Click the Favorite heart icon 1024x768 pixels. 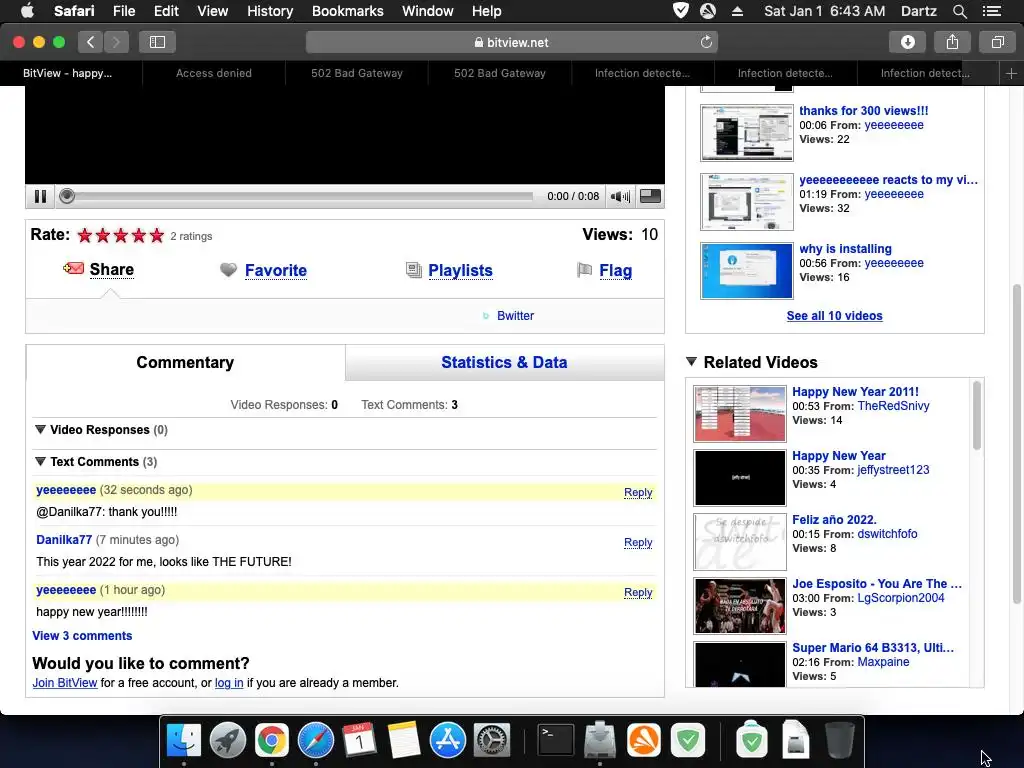[228, 270]
